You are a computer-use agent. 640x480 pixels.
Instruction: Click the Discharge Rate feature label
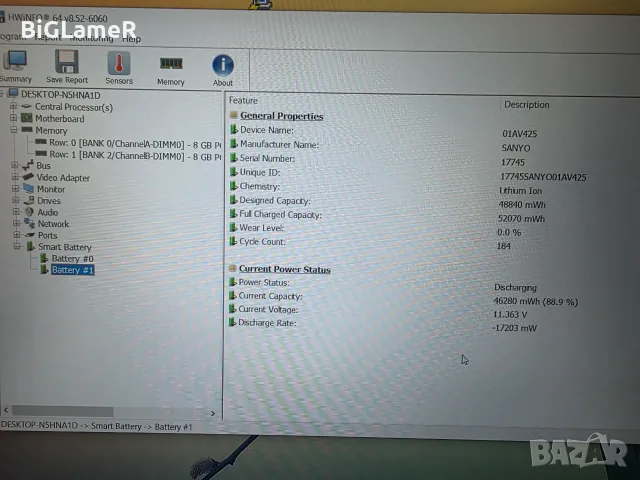point(267,323)
